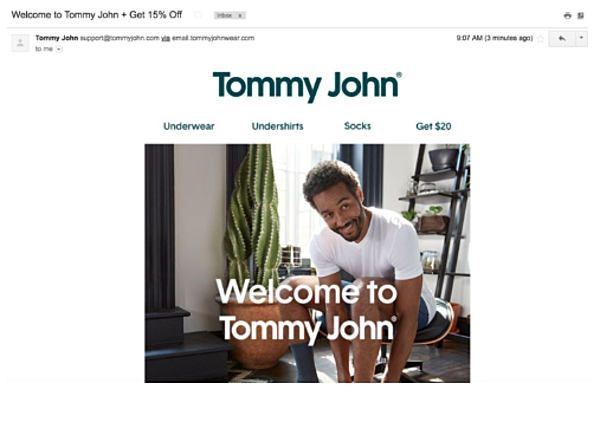
Task: Click the importance marker beside the subject
Action: (198, 15)
